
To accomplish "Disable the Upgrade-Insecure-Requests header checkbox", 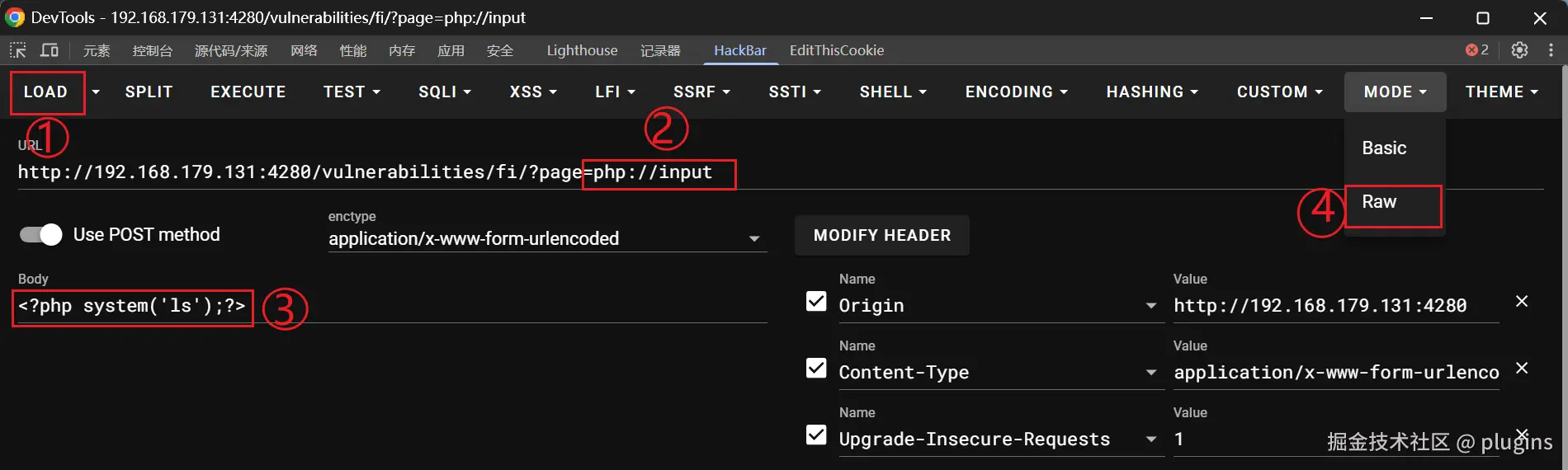I will pos(816,435).
